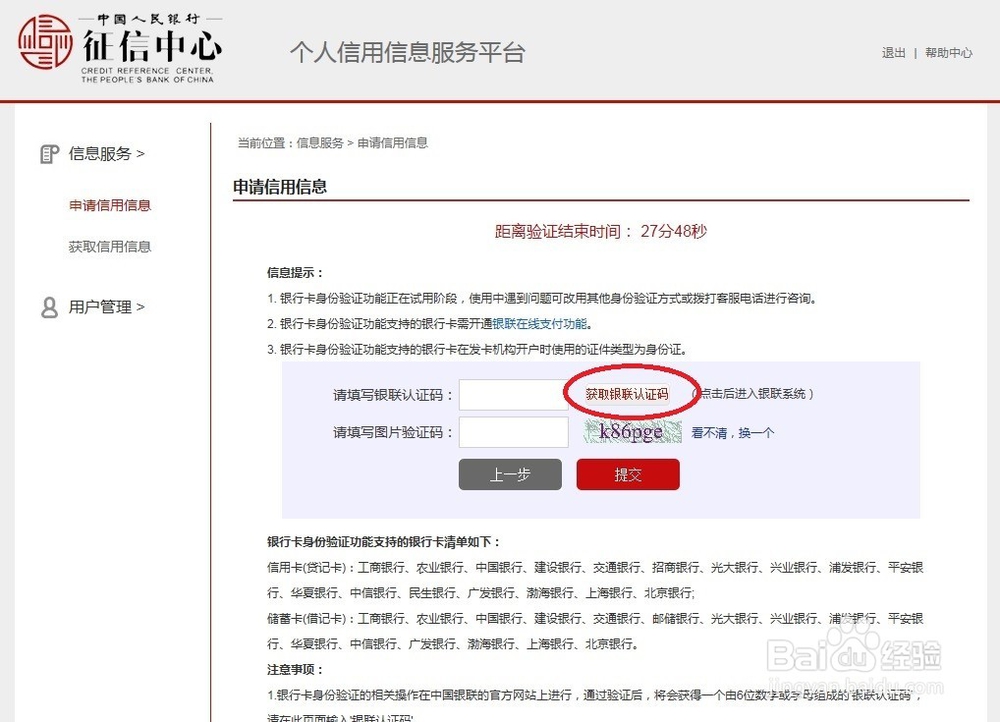This screenshot has width=1000, height=722.
Task: Click 看不清，换一个 to refresh captcha
Action: (x=733, y=433)
